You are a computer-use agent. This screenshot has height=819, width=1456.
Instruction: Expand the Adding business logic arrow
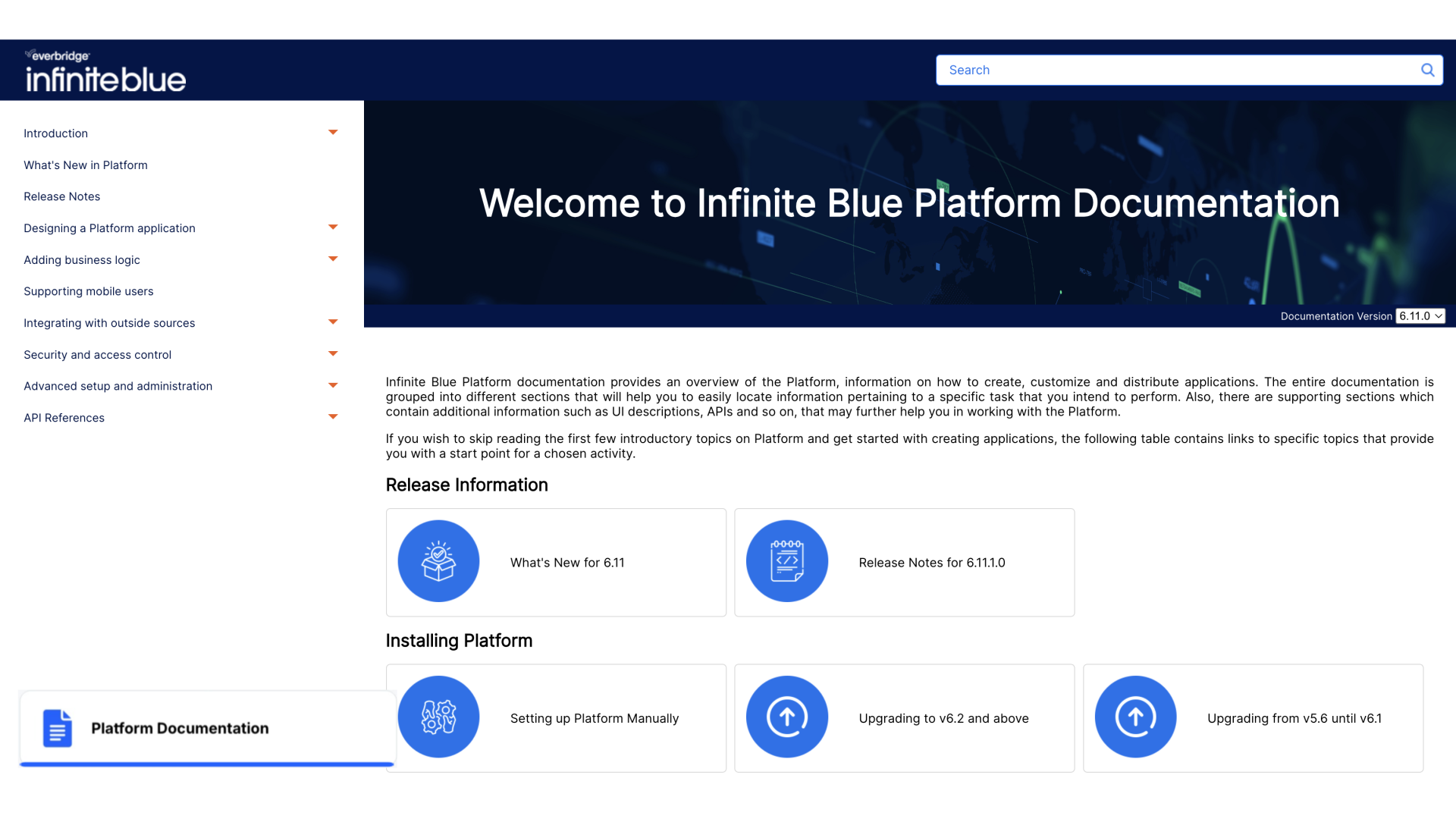[x=333, y=259]
